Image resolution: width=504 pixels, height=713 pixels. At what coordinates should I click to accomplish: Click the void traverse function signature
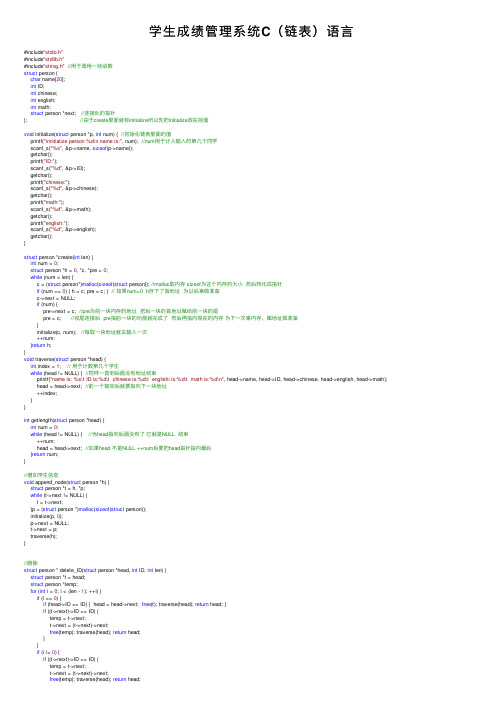pyautogui.click(x=65, y=359)
